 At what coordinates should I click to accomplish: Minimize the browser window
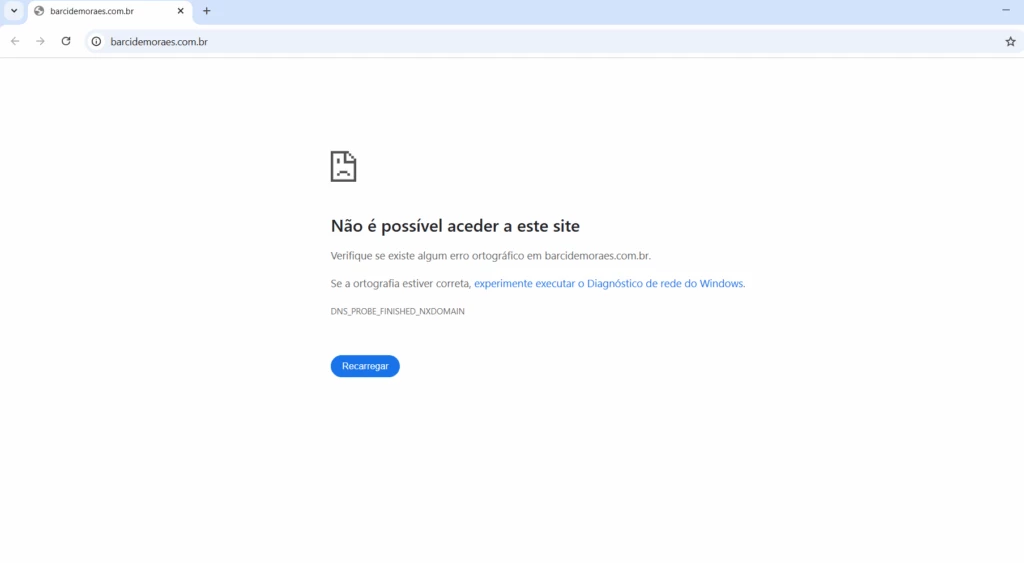tap(1005, 10)
